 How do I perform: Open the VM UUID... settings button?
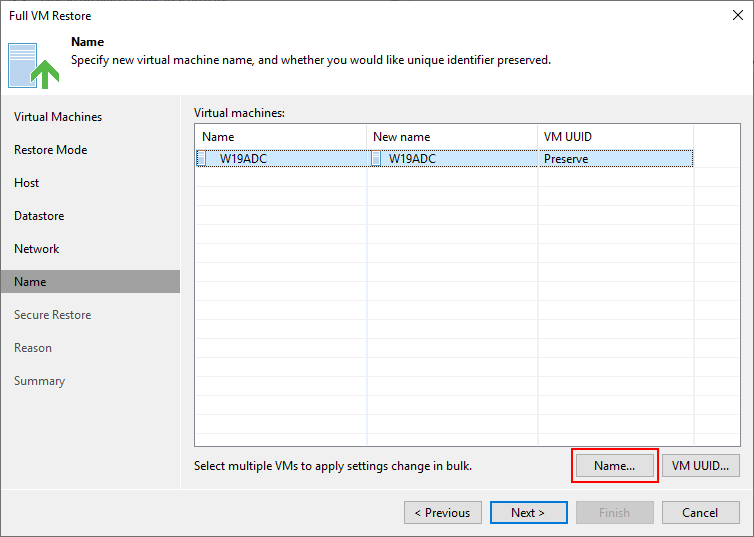(701, 465)
